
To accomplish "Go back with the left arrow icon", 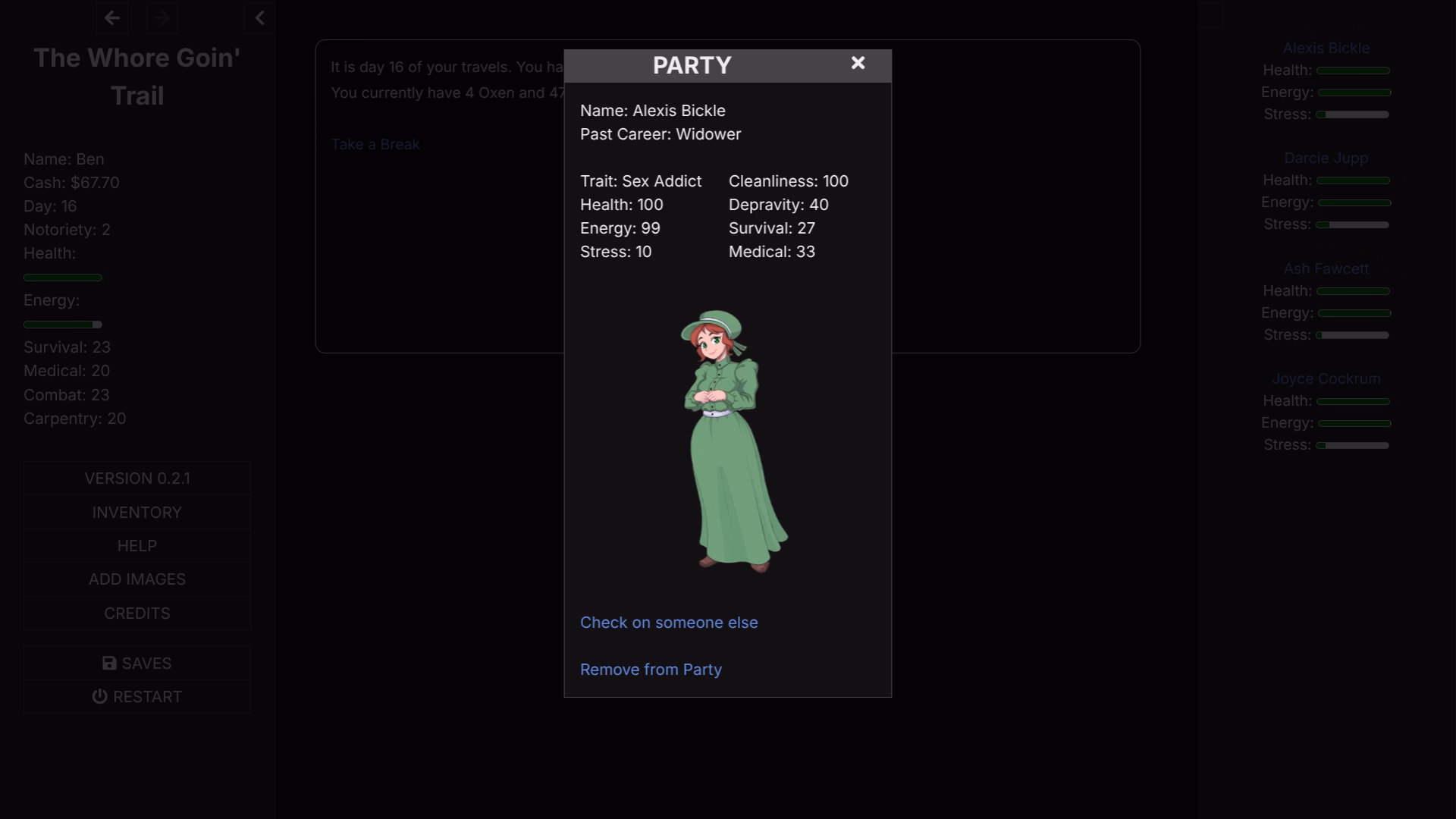I will pos(112,17).
